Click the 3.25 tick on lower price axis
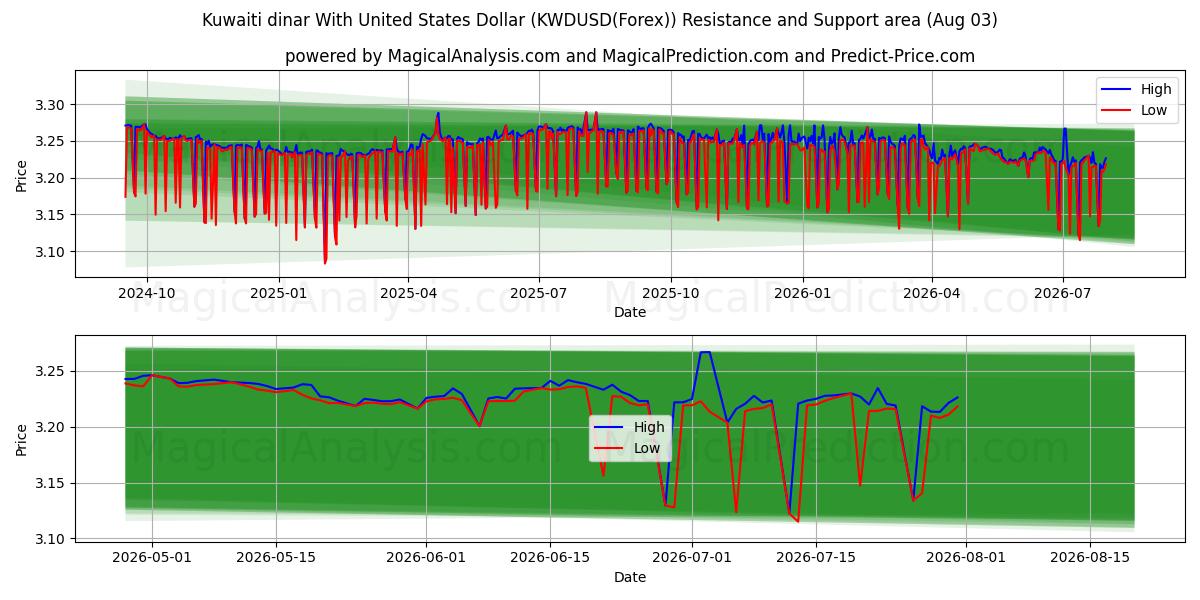Image resolution: width=1200 pixels, height=600 pixels. click(52, 371)
